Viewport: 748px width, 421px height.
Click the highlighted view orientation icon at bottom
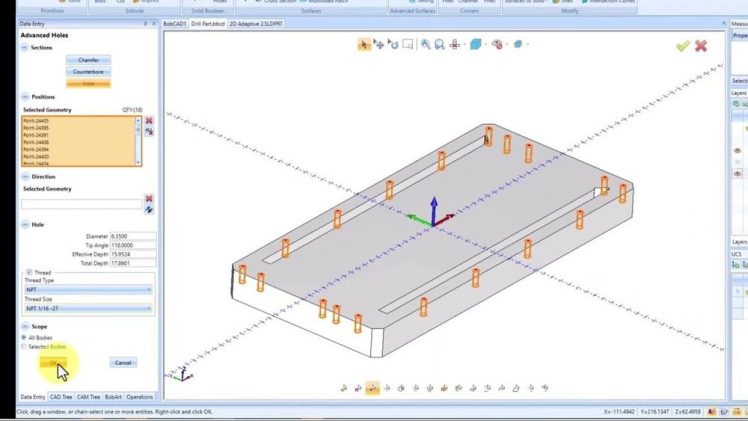pos(372,388)
